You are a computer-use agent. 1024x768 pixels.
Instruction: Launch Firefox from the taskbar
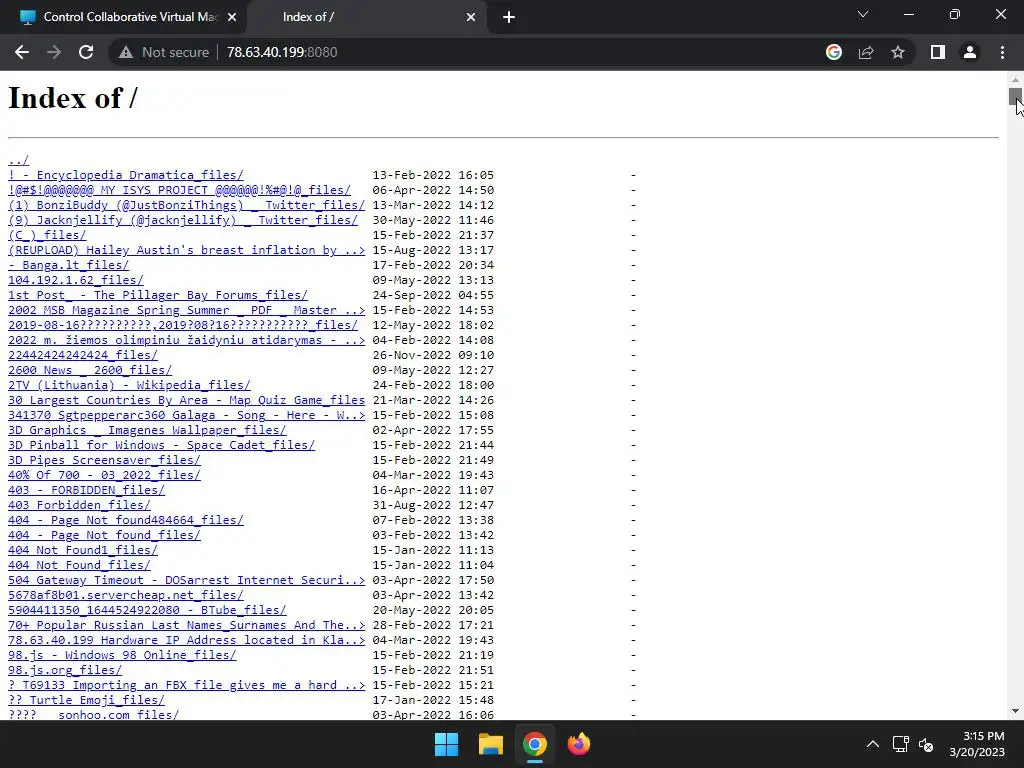[x=579, y=744]
